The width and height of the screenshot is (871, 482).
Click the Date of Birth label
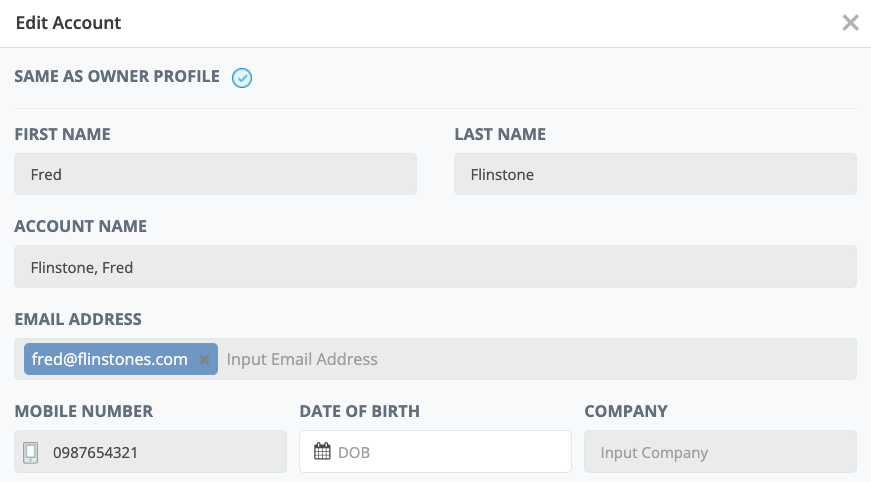pyautogui.click(x=359, y=412)
